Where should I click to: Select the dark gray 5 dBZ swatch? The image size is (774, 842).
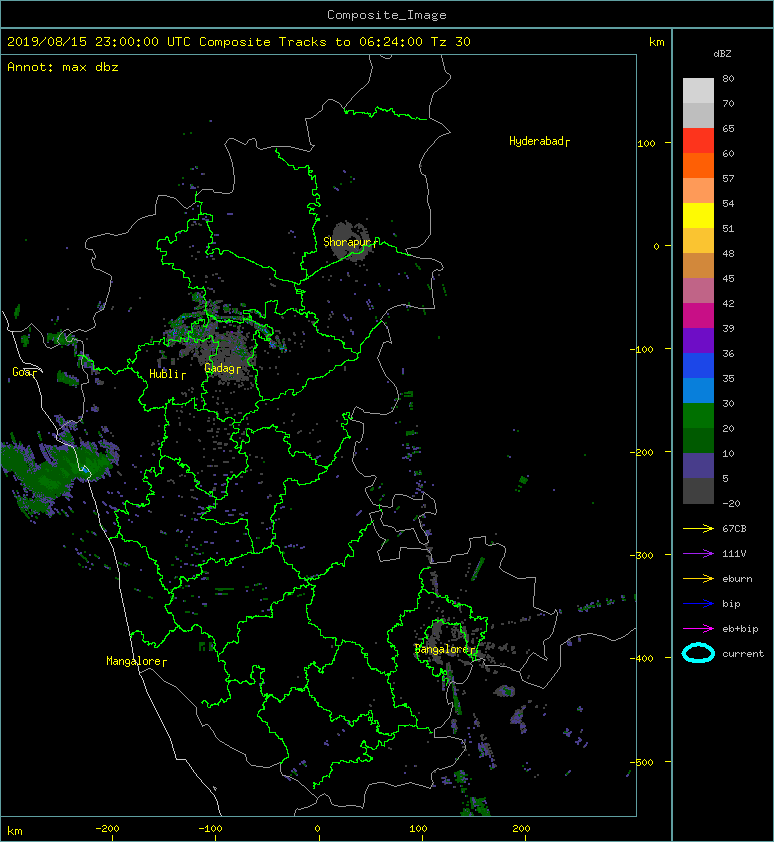pyautogui.click(x=698, y=490)
